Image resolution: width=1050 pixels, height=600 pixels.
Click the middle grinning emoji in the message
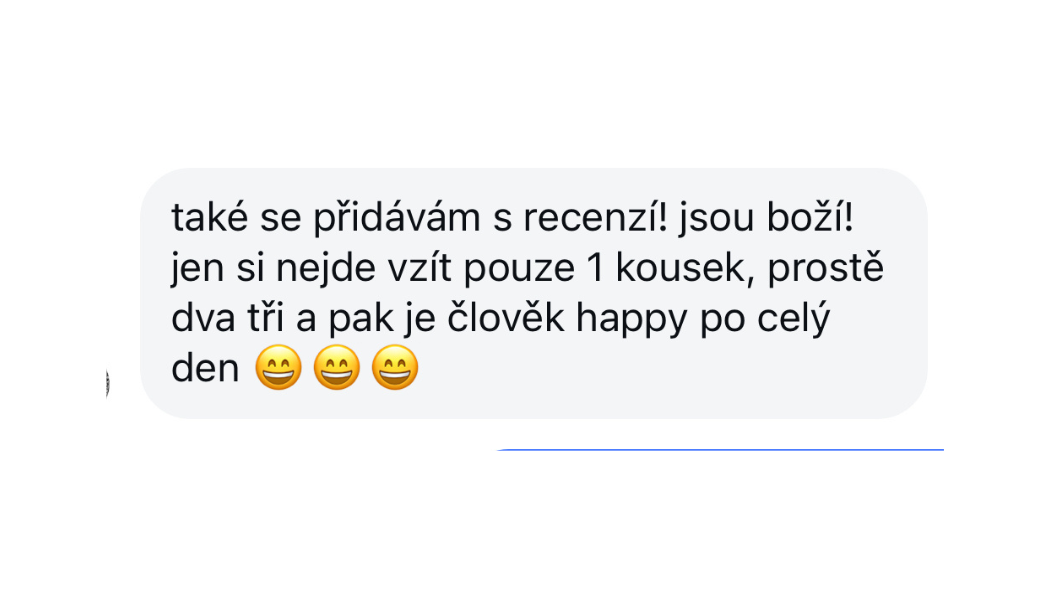[337, 368]
